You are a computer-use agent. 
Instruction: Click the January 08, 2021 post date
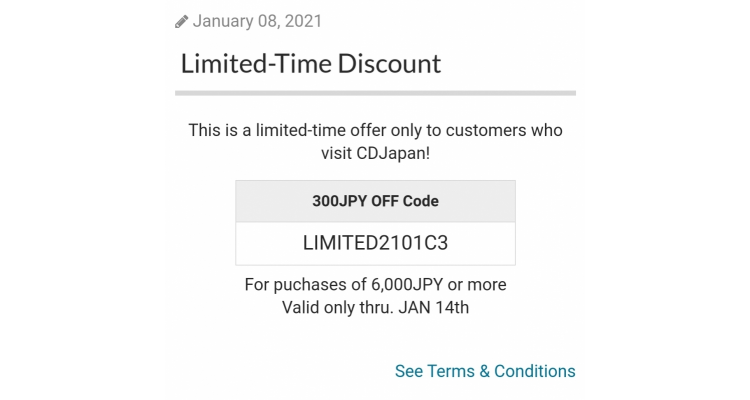(257, 21)
